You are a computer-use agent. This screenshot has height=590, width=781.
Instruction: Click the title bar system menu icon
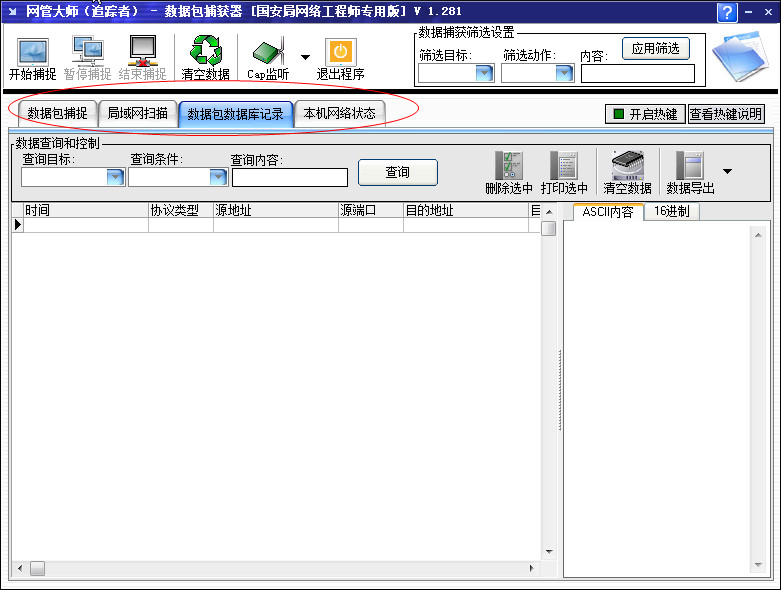point(12,11)
